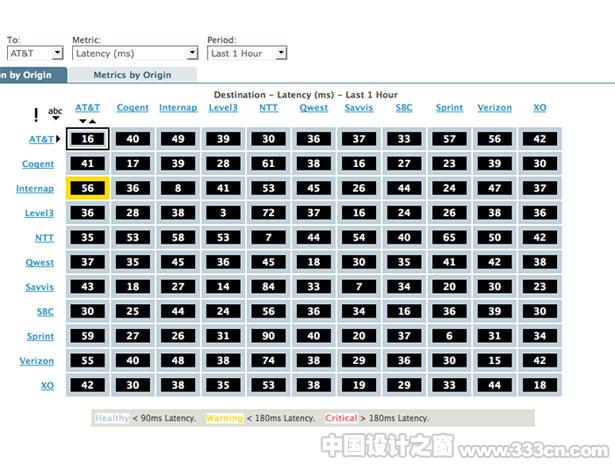
Task: Click the 57 cell in AT&T row
Action: (449, 139)
